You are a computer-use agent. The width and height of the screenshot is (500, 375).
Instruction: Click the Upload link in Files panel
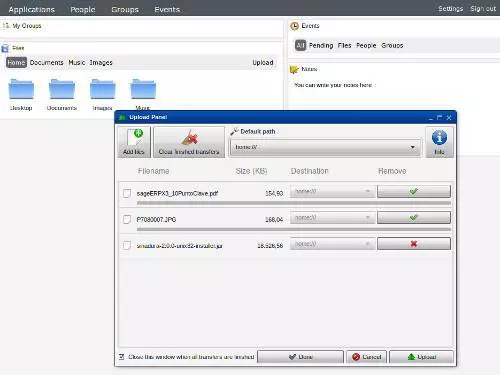pyautogui.click(x=263, y=63)
